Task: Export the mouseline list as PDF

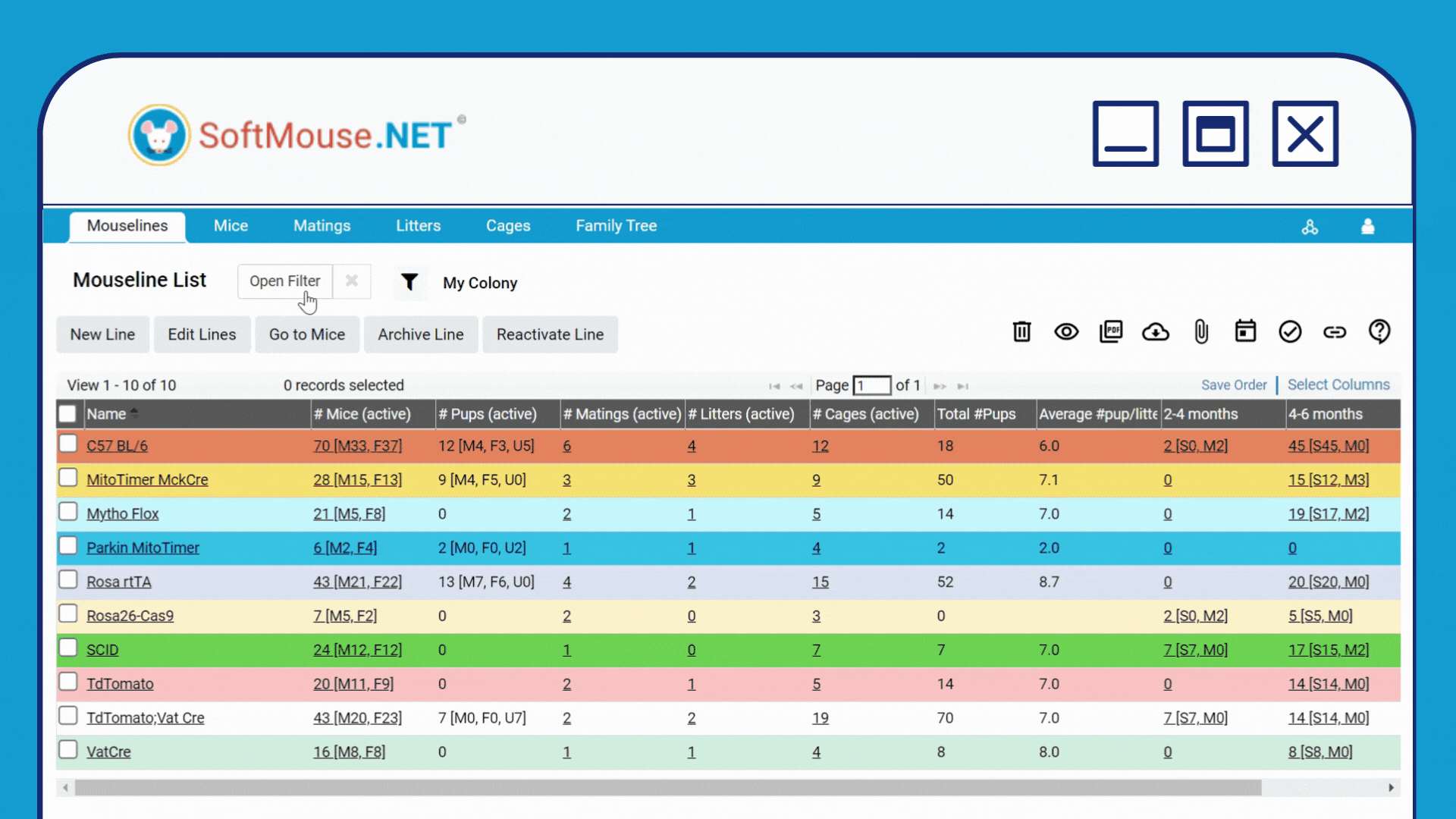Action: 1111,331
